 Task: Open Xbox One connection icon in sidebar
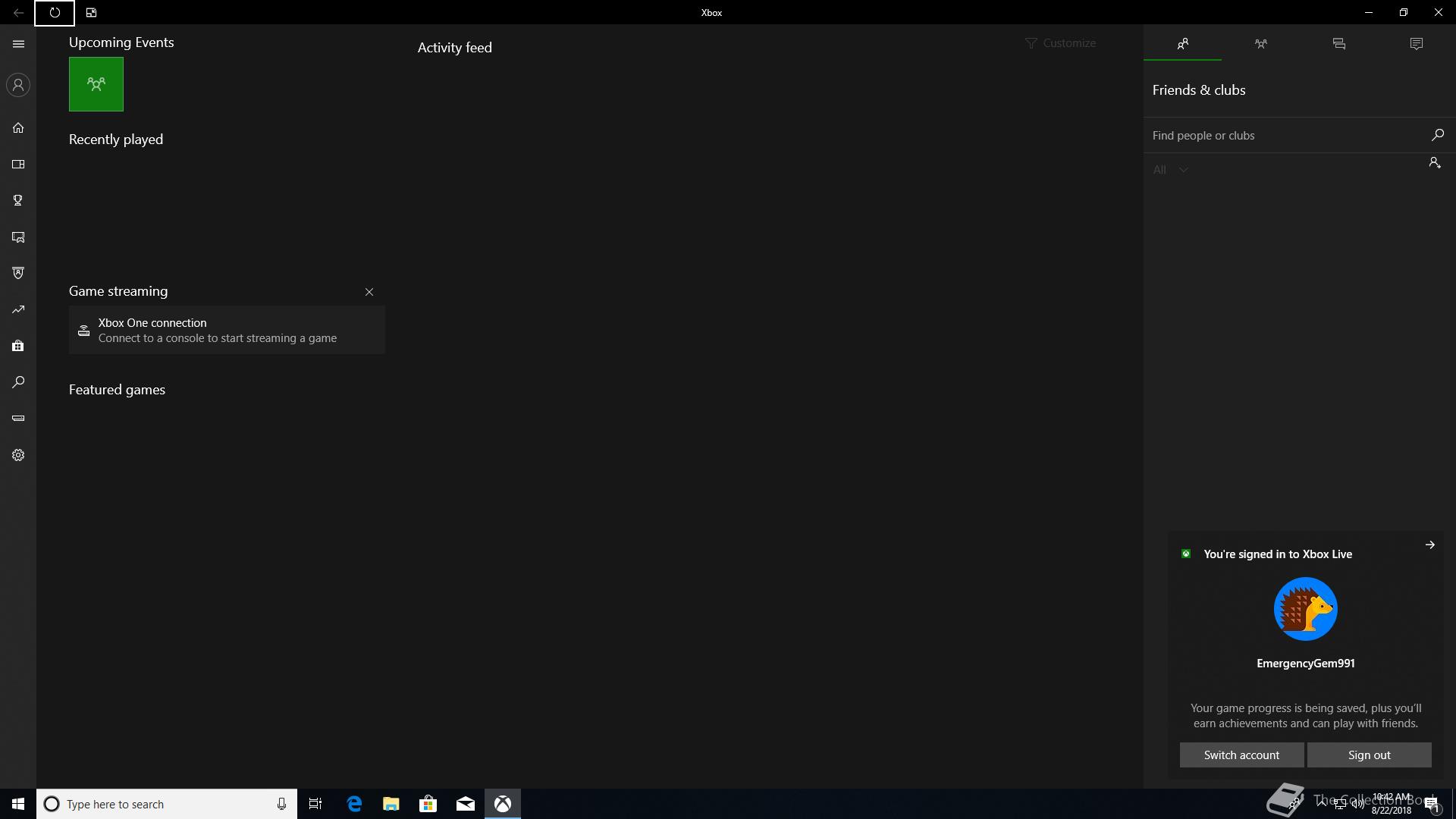18,418
